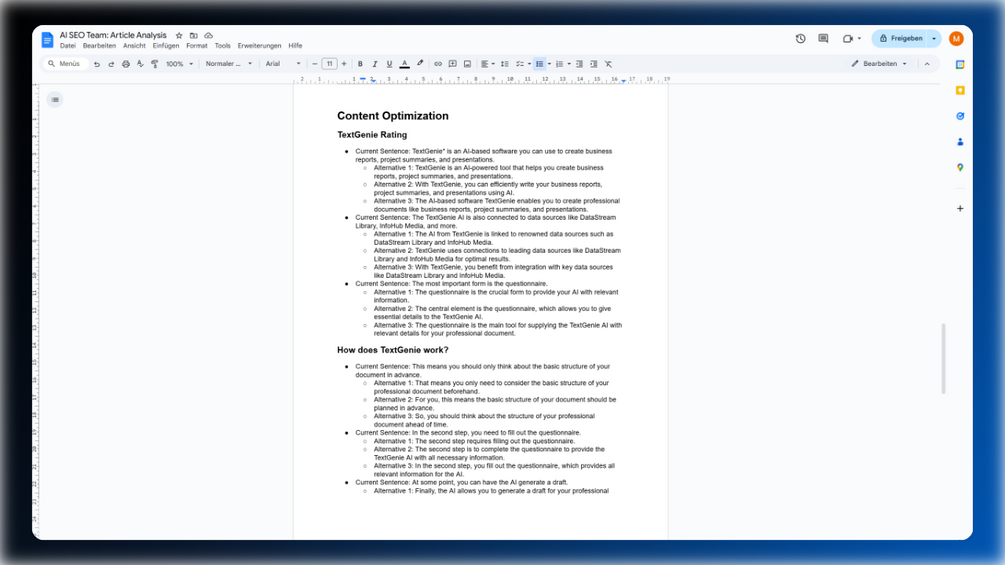Screen dimensions: 1005x565
Task: Increase font size with plus button
Action: pos(344,64)
